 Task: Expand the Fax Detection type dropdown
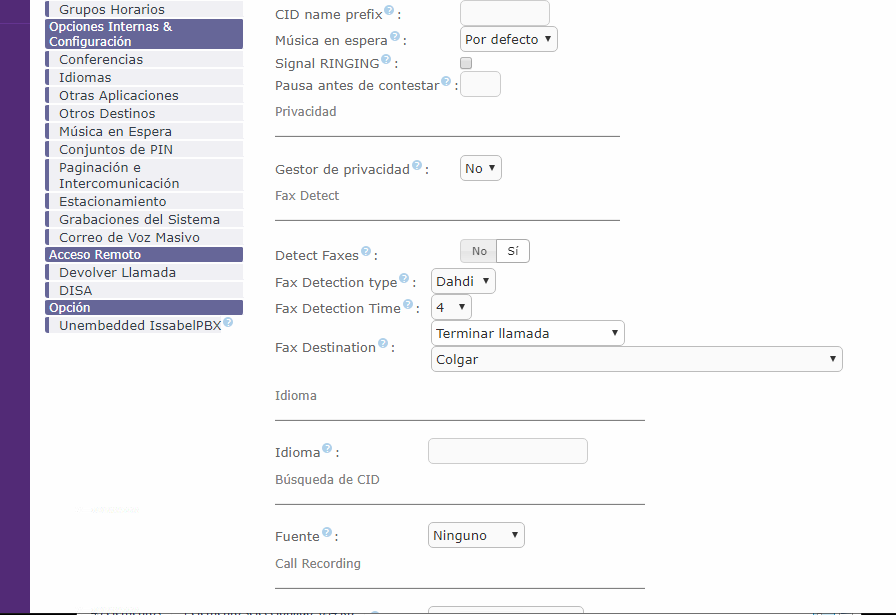pyautogui.click(x=463, y=282)
